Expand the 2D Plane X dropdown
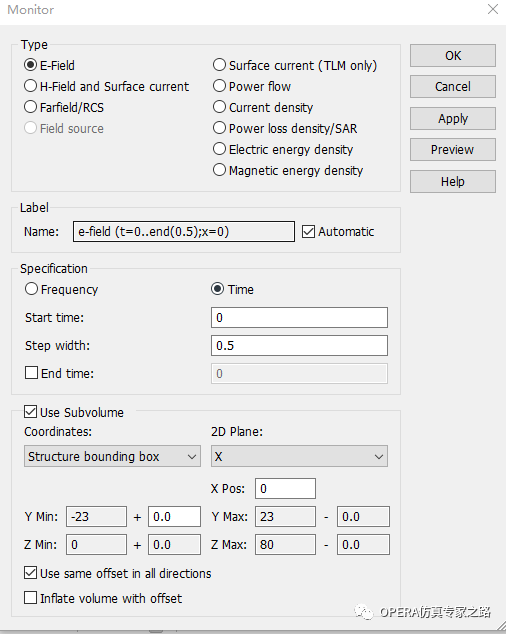Viewport: 506px width, 634px height. 299,456
